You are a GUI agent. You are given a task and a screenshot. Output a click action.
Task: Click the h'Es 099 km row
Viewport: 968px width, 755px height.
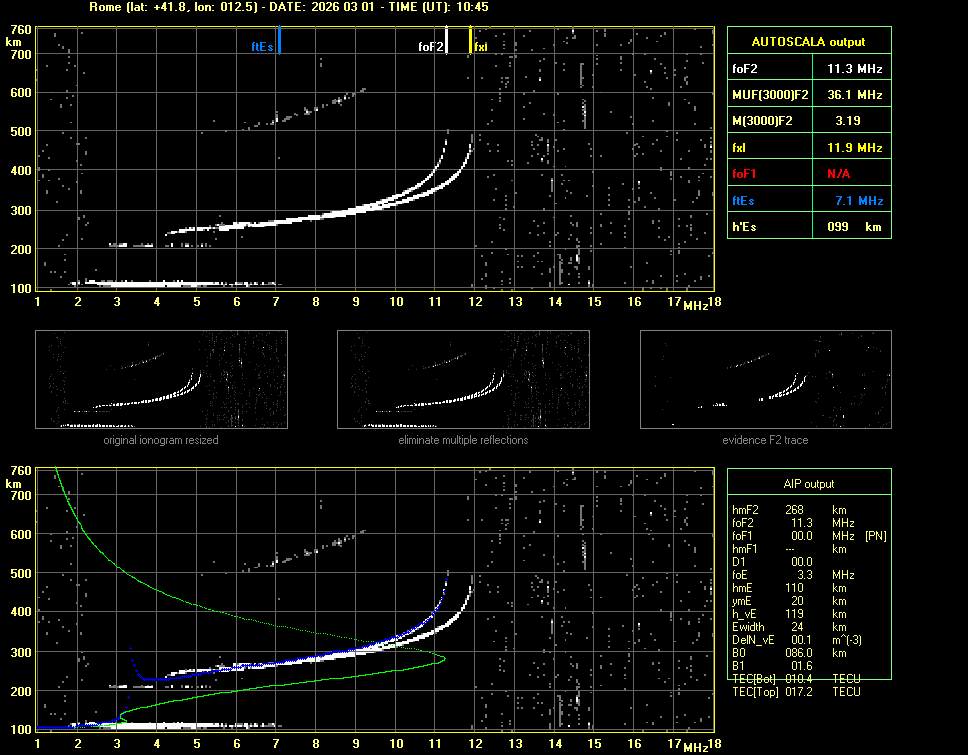point(808,227)
